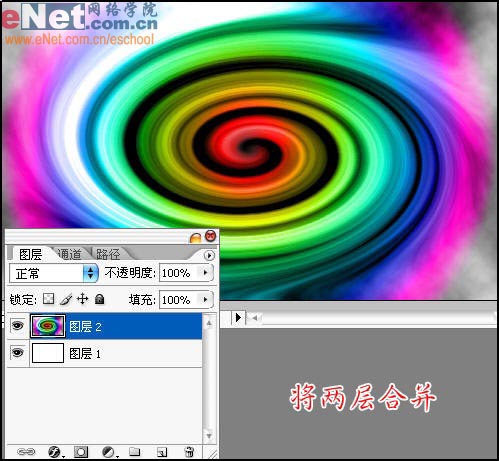Click the link layers icon
The image size is (499, 461).
click(26, 452)
